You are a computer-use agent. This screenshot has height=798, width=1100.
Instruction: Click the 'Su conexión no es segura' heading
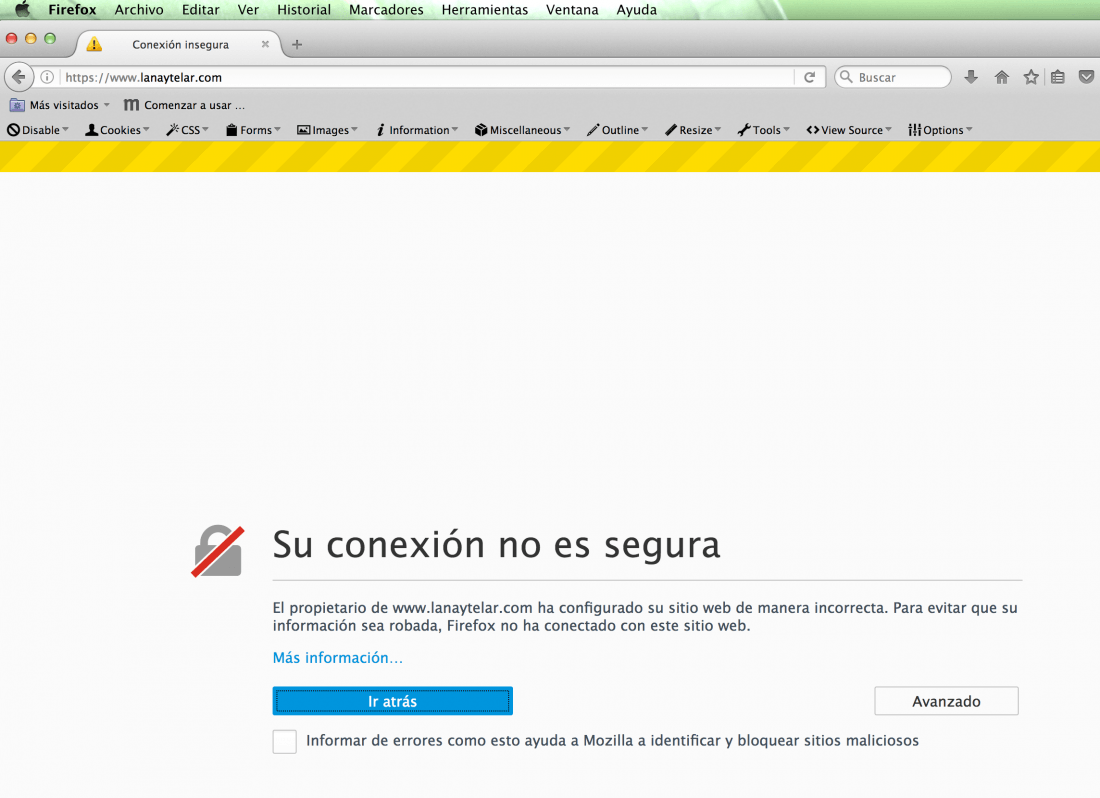click(x=497, y=545)
